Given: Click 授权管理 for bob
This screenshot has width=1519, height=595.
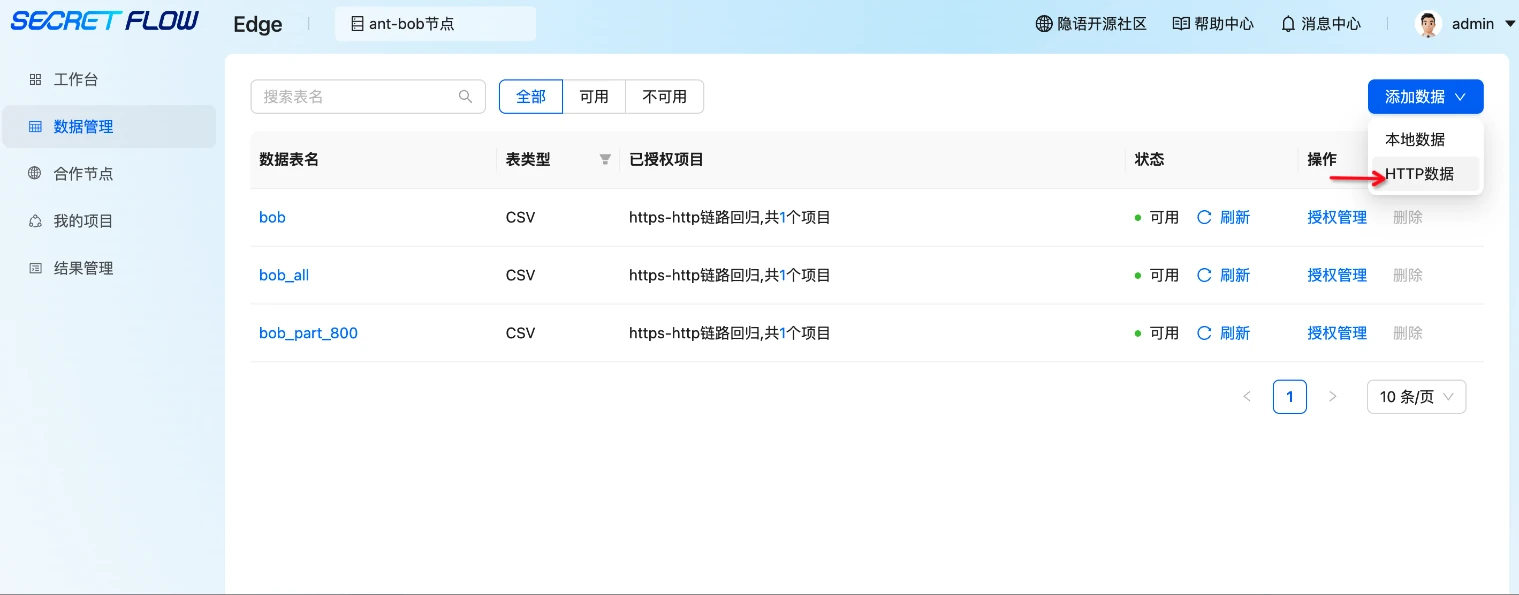Looking at the screenshot, I should click(1337, 217).
